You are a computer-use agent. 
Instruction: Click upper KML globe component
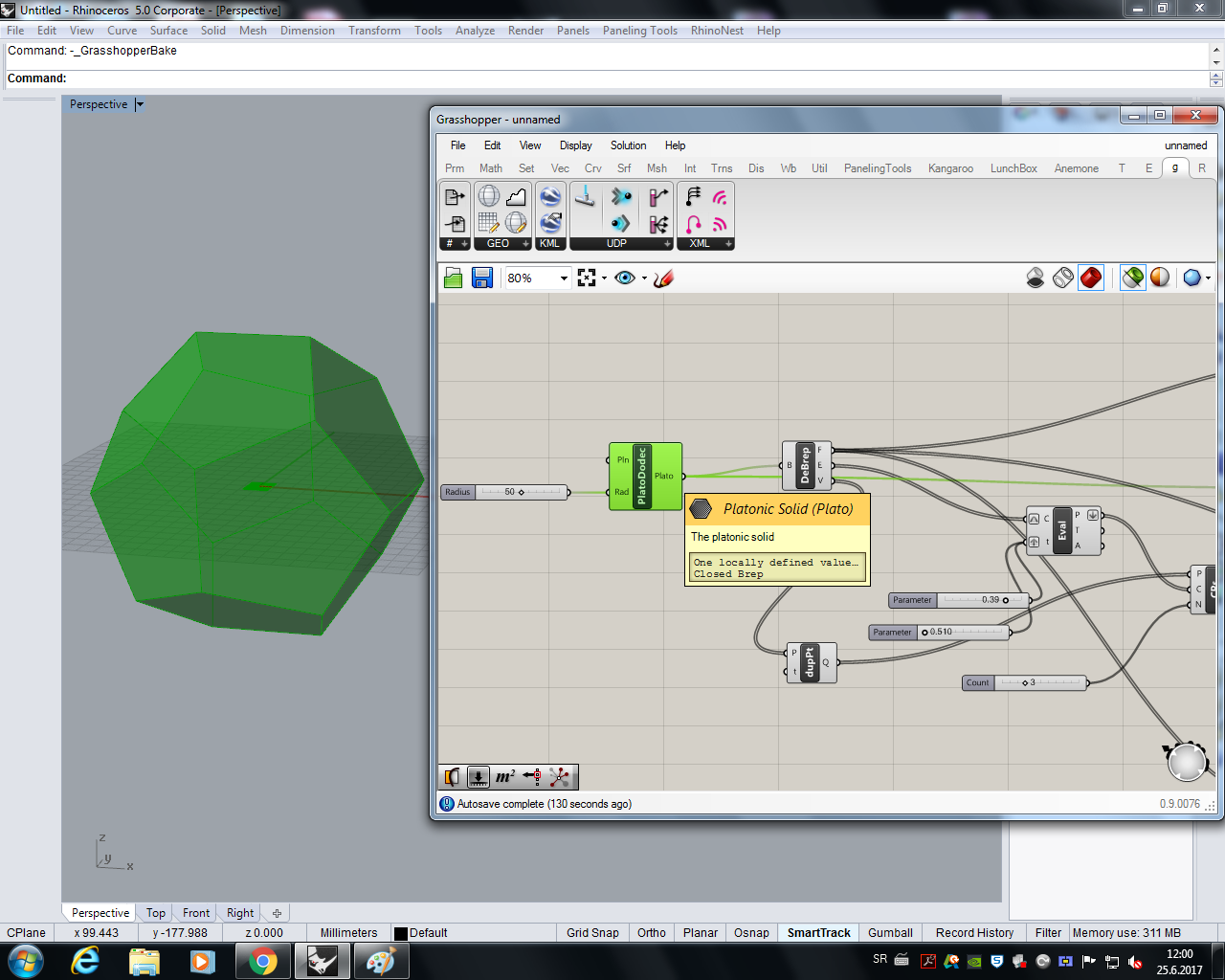click(x=550, y=196)
